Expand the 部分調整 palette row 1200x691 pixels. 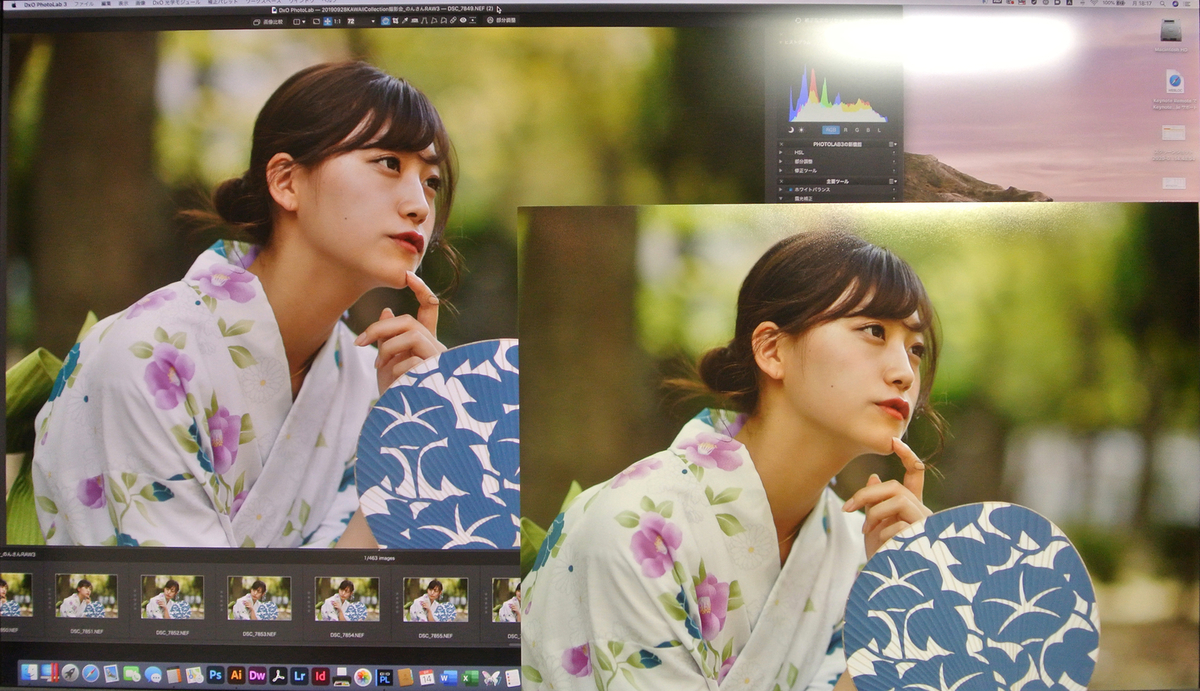pyautogui.click(x=780, y=161)
